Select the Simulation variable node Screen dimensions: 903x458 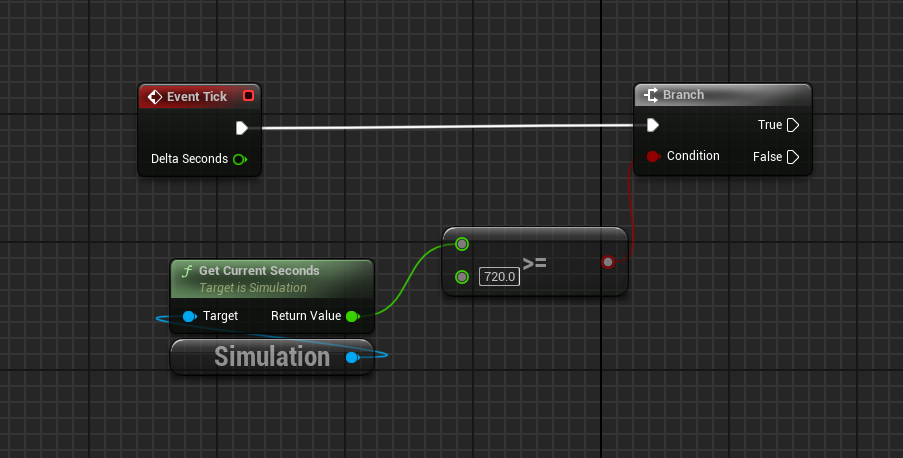point(260,357)
